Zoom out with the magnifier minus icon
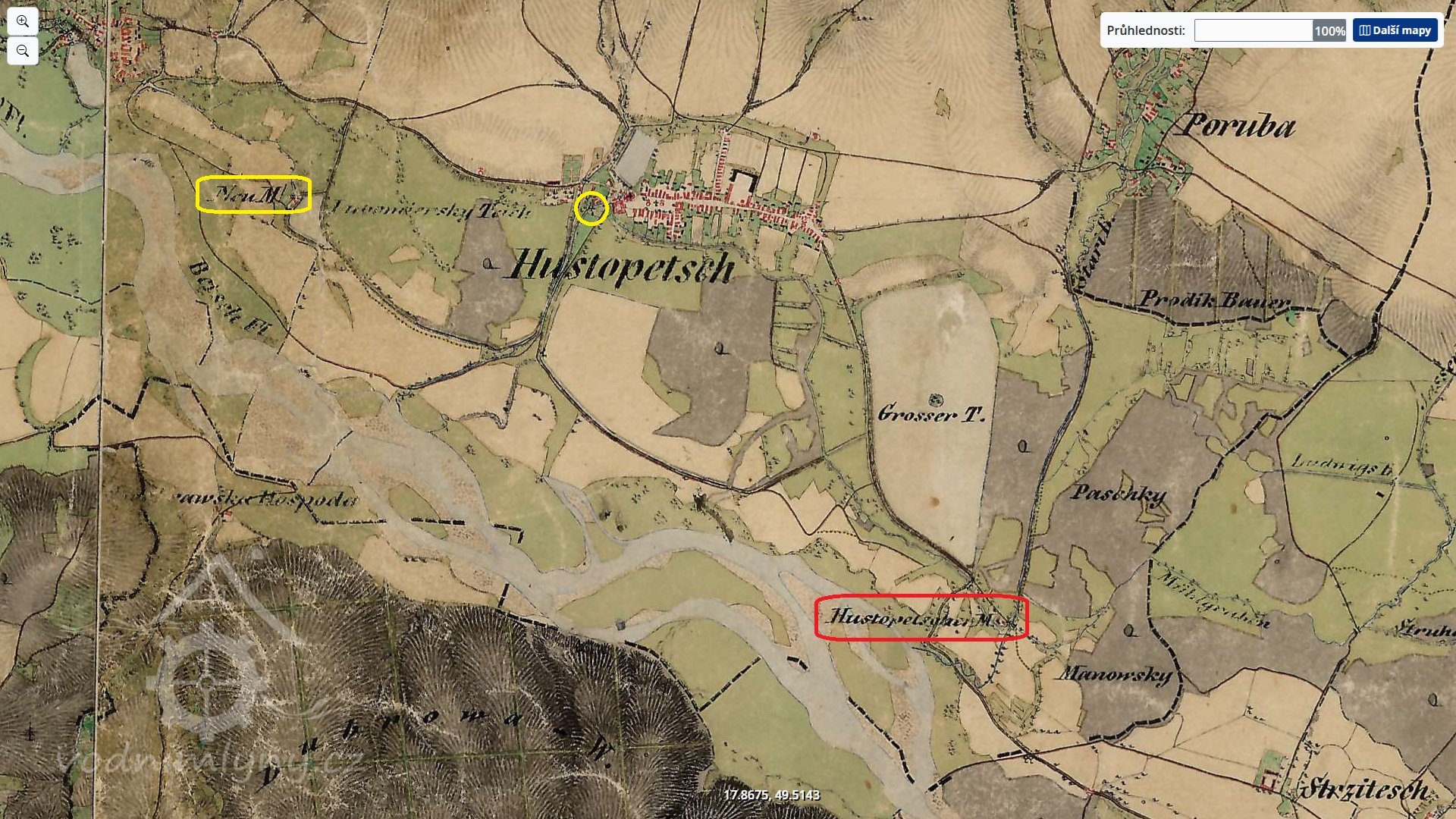This screenshot has height=819, width=1456. [23, 51]
